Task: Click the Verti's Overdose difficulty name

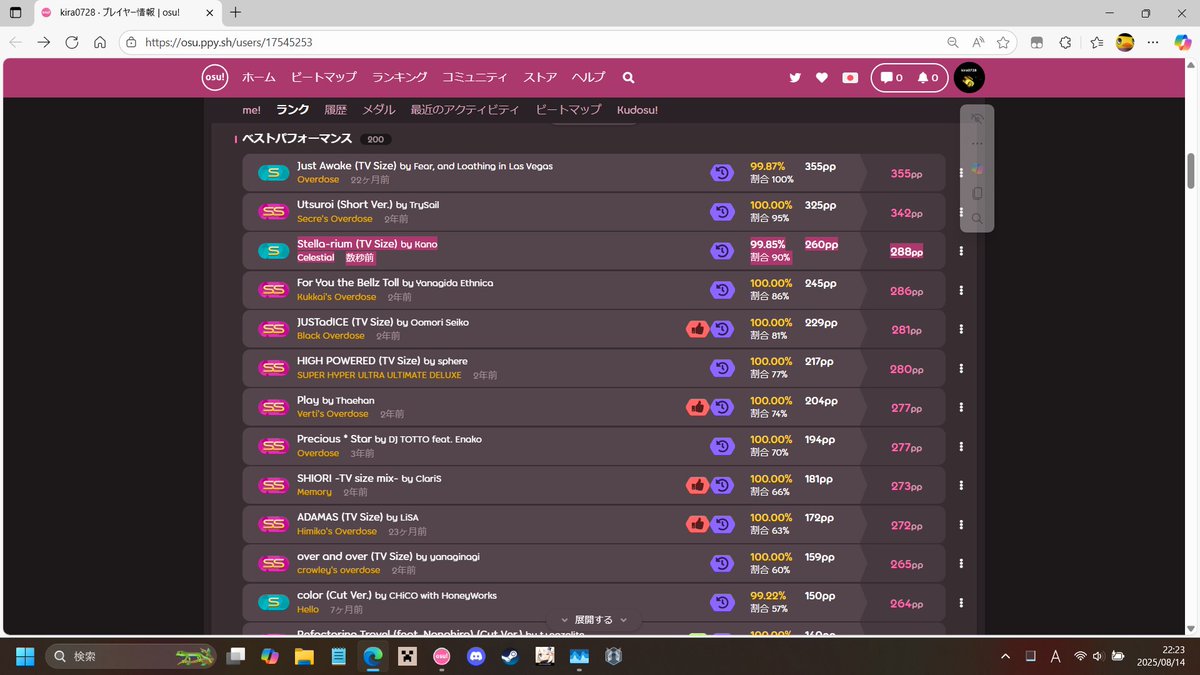Action: pos(333,414)
